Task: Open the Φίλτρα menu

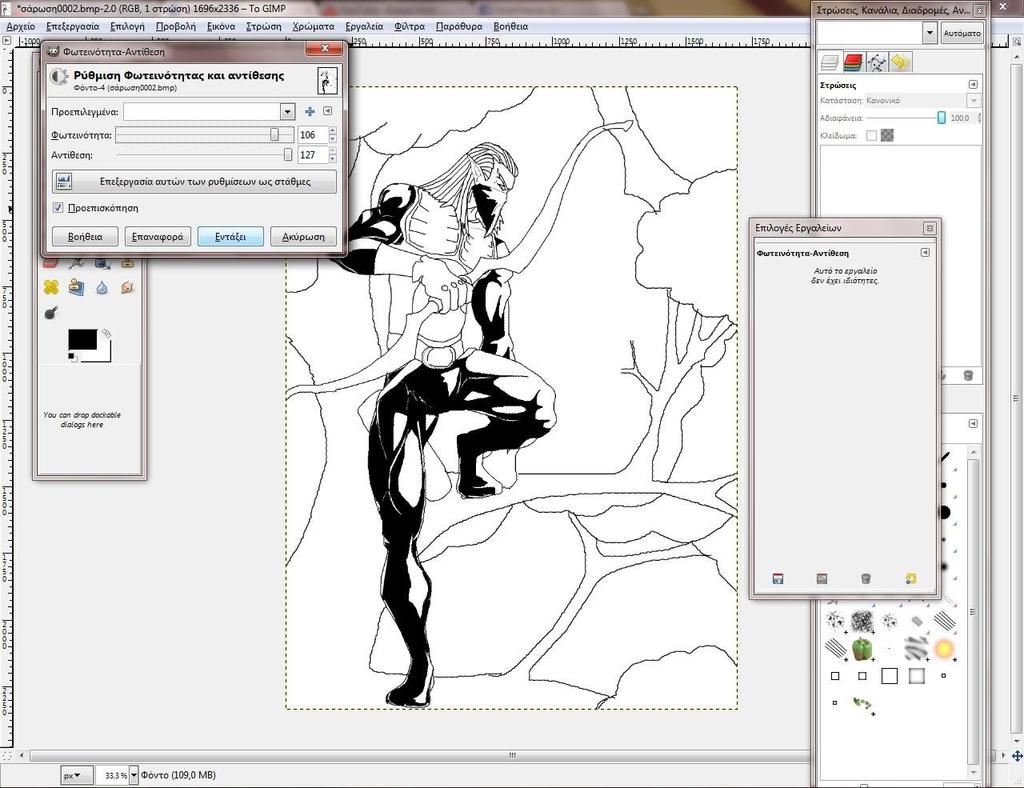Action: 409,26
